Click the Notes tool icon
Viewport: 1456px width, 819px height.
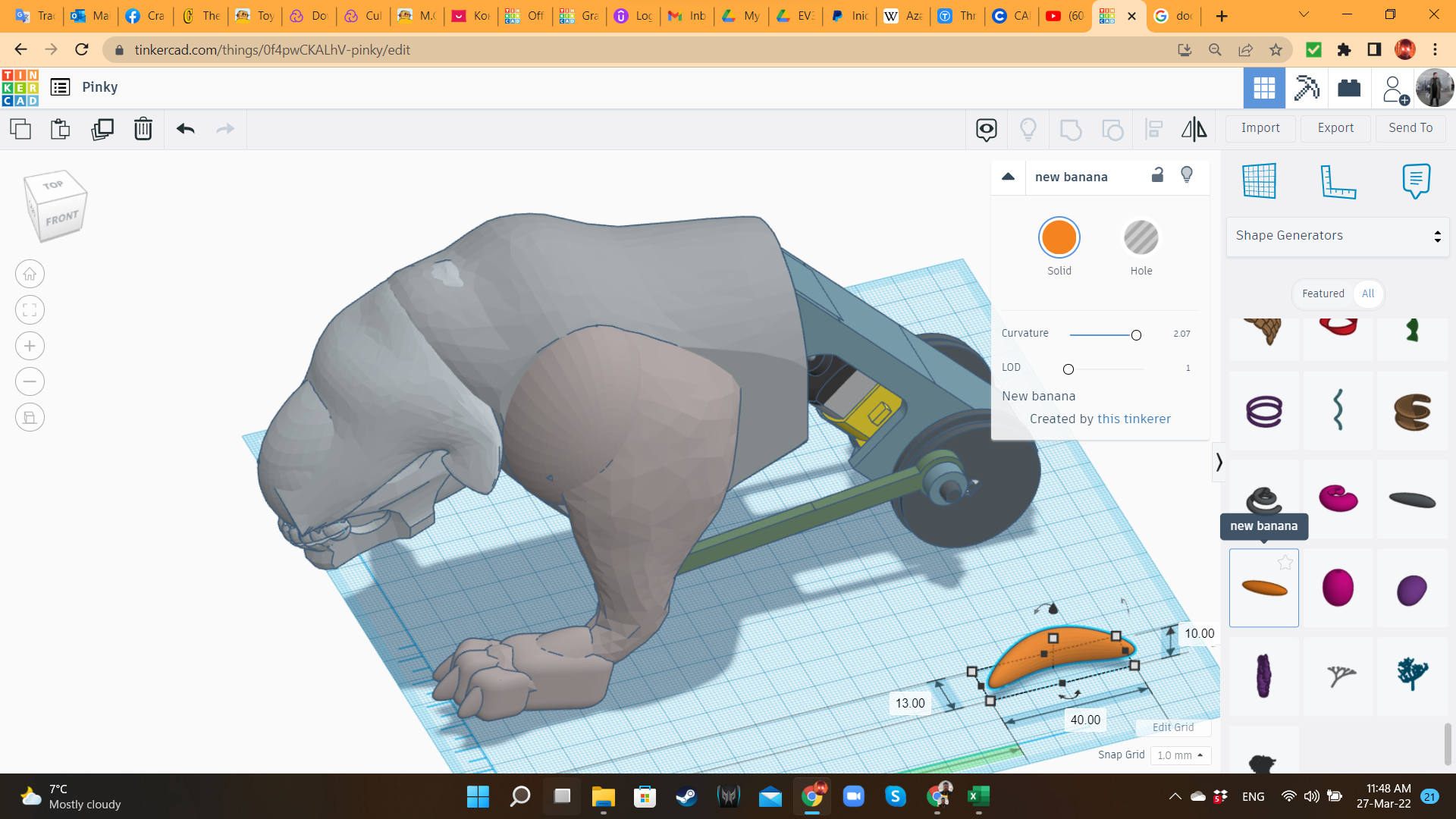click(x=1416, y=181)
